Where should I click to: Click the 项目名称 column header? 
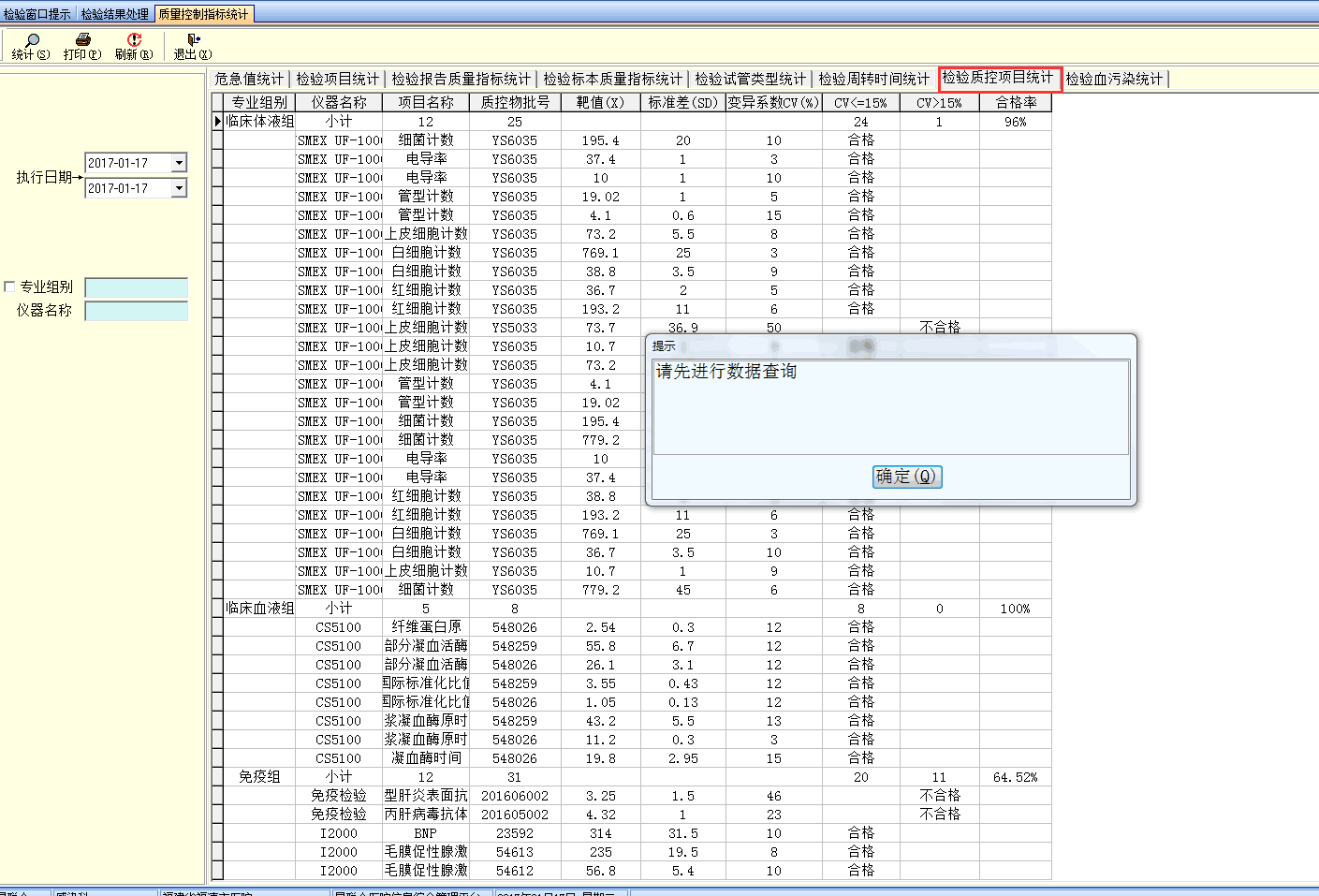426,103
